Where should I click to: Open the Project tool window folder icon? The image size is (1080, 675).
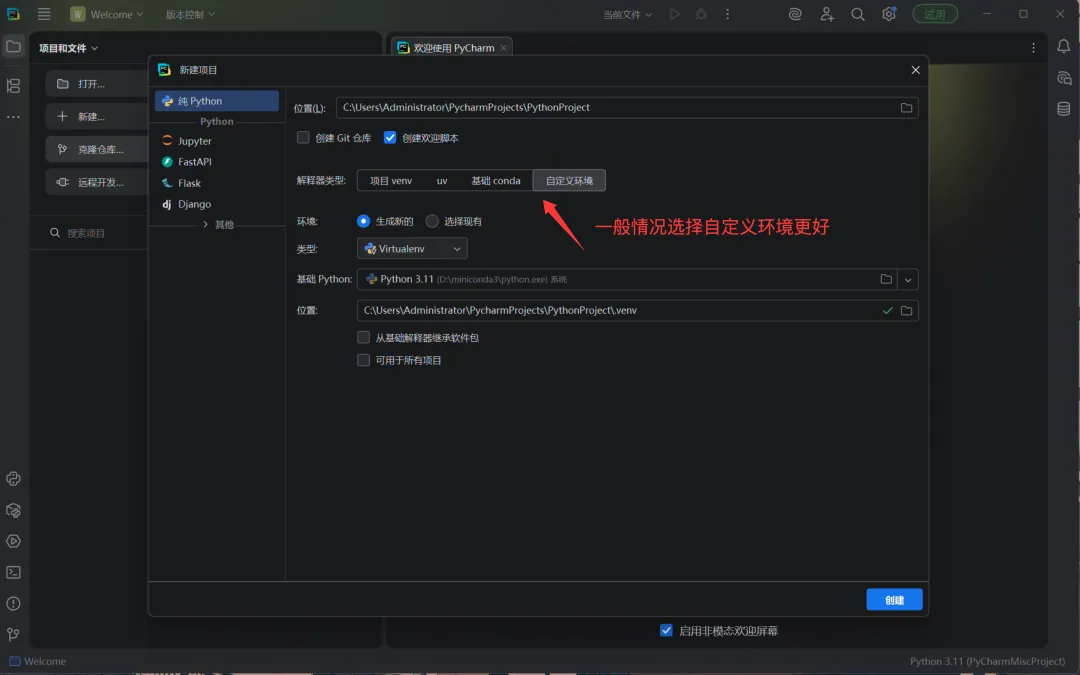13,47
